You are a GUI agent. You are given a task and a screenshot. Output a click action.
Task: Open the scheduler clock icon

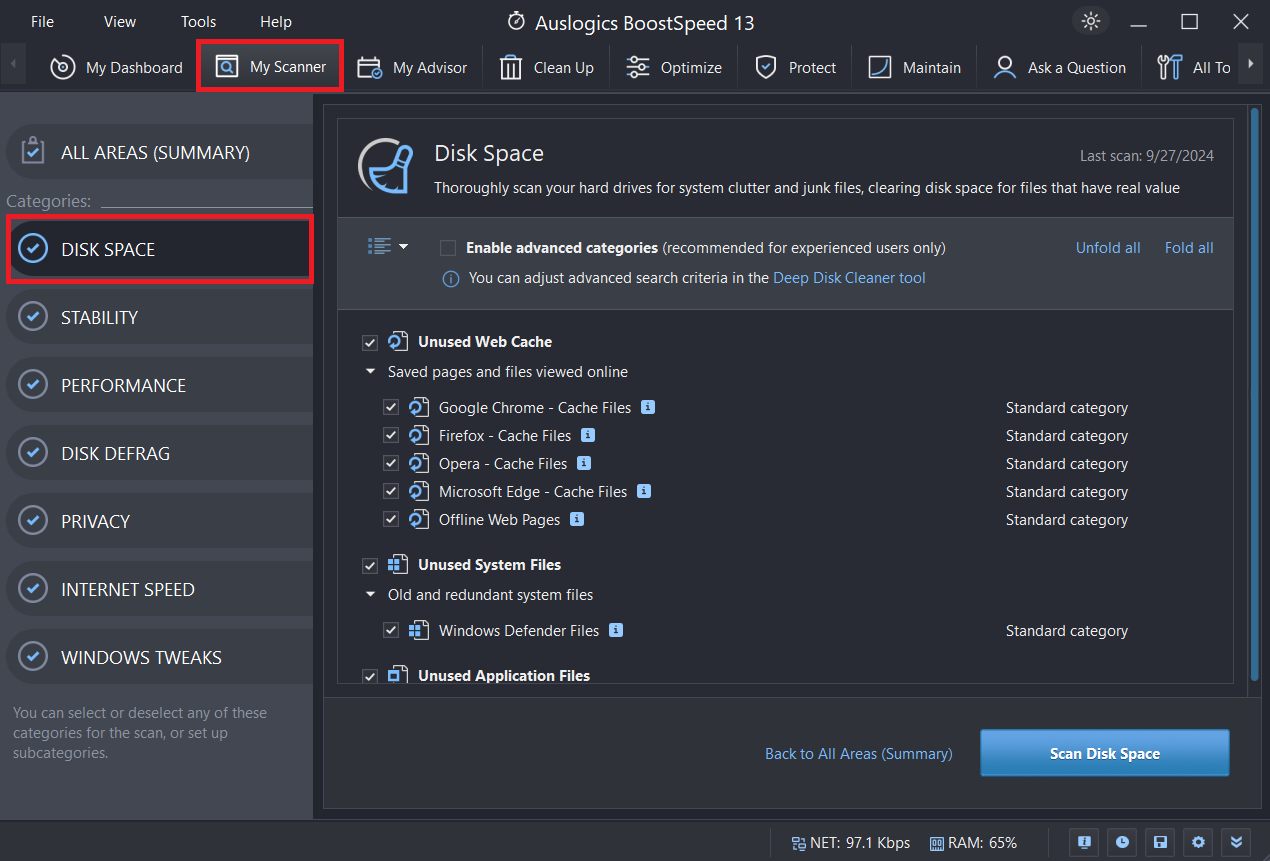[x=1122, y=842]
